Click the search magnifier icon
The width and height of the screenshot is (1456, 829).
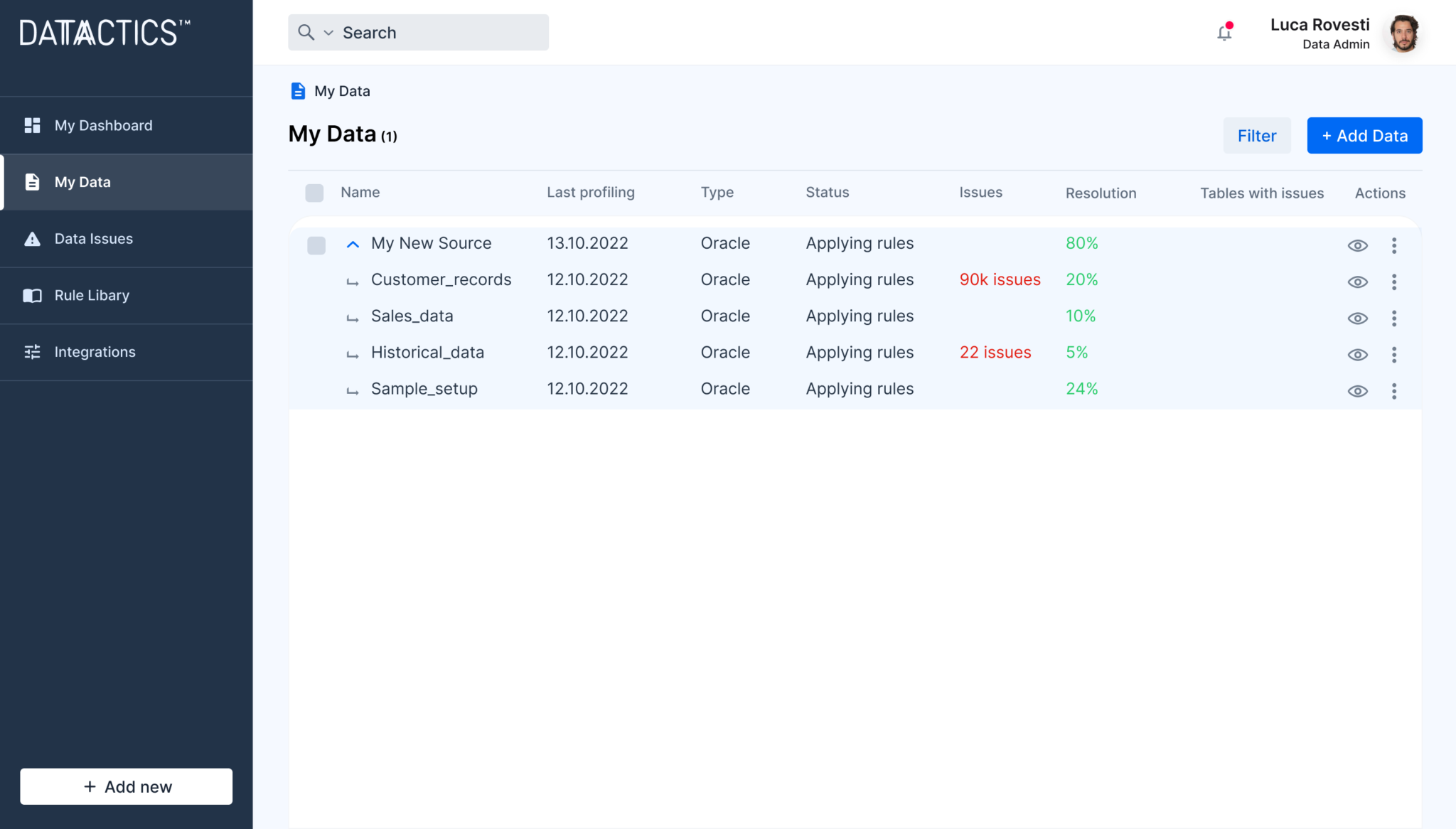306,32
